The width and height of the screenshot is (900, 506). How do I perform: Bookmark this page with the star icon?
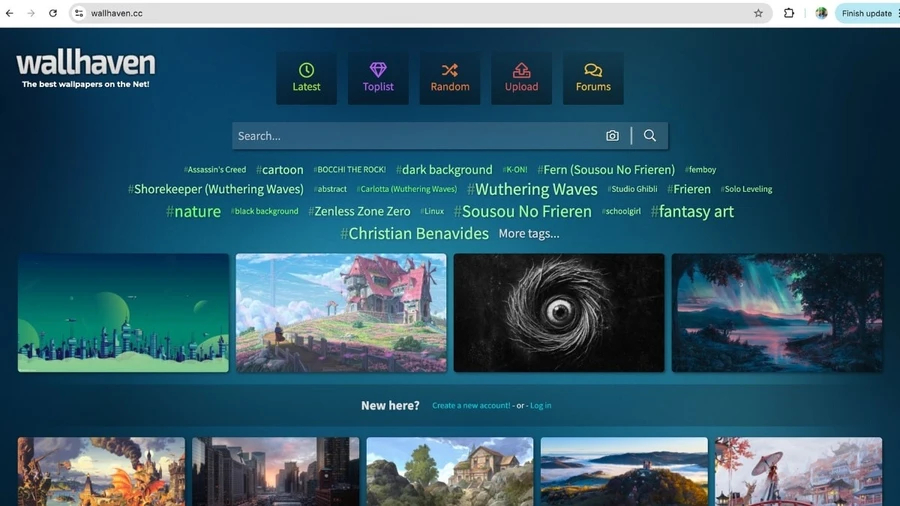(758, 13)
